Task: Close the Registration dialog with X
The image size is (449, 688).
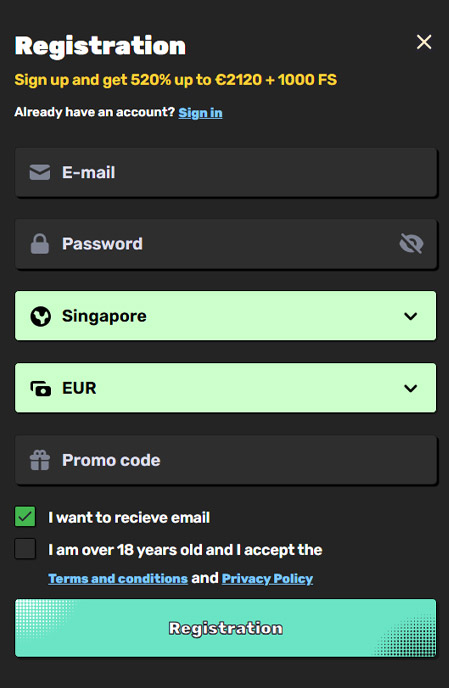Action: (x=424, y=42)
